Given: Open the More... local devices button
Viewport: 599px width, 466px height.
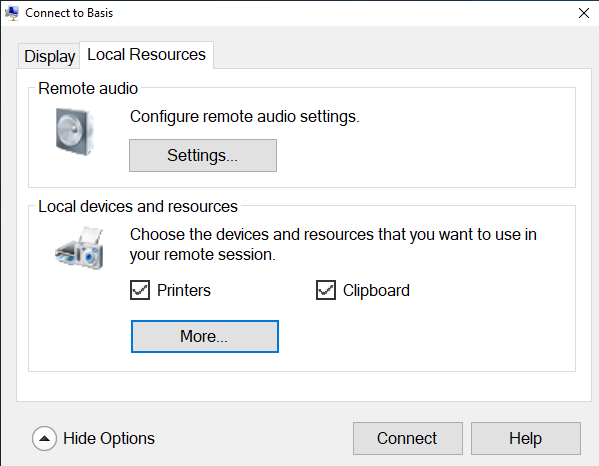Looking at the screenshot, I should (205, 337).
